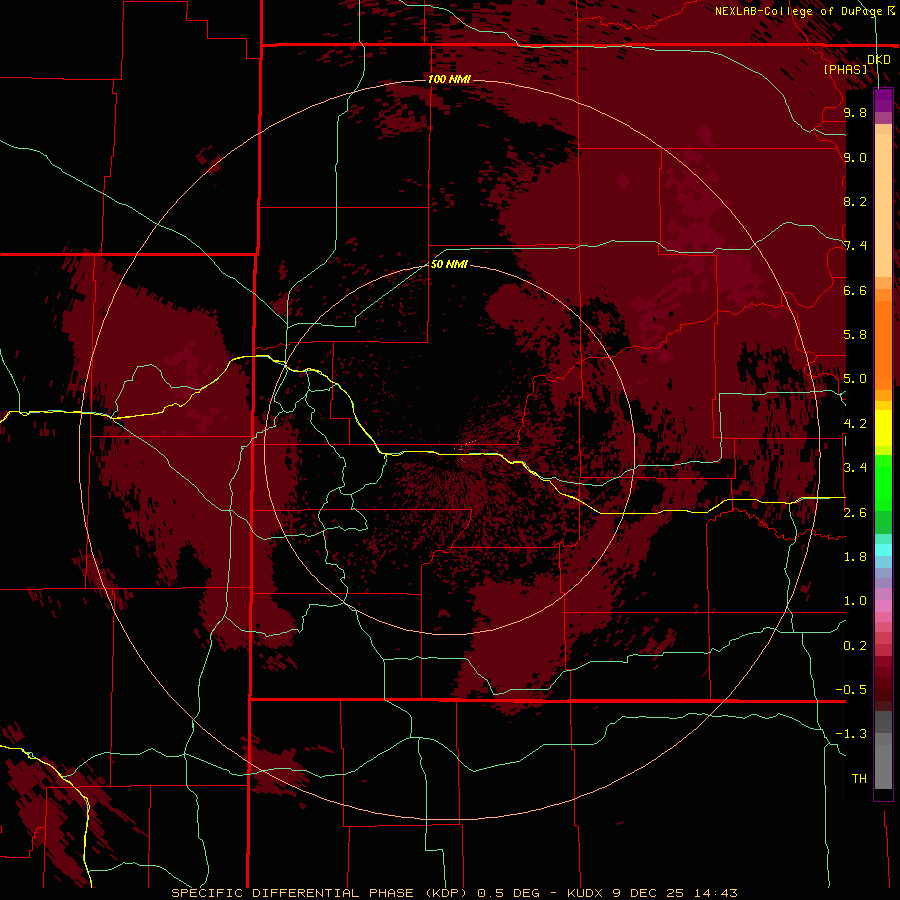Click the 0.2 colorbar scale value

click(855, 645)
